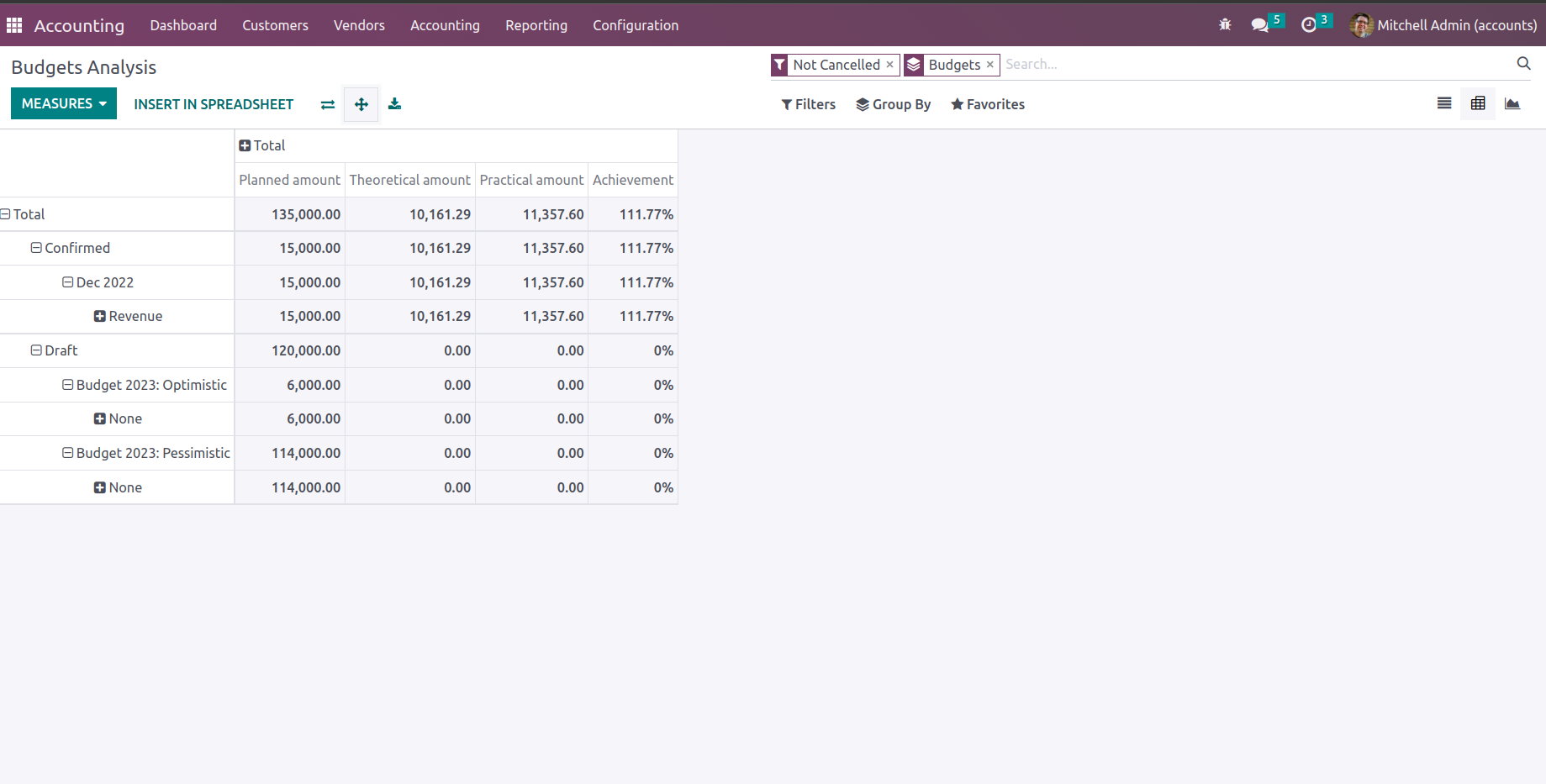
Task: Click the expand all arrows icon
Action: [x=361, y=104]
